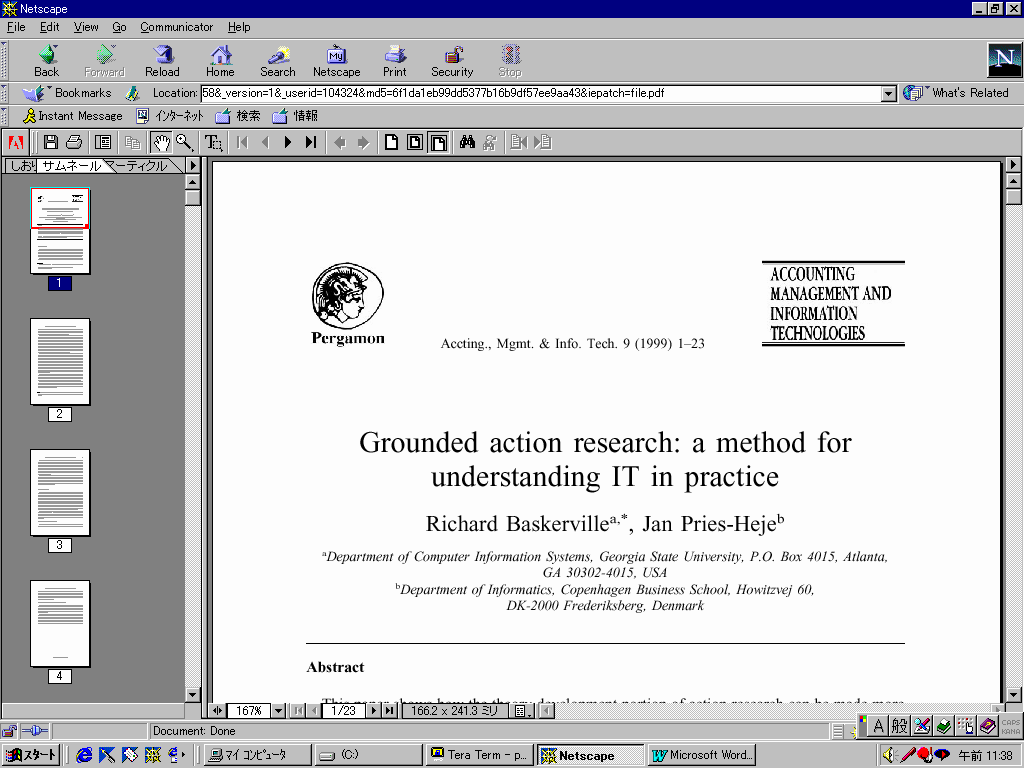Switch to Tera Term taskbar window

480,755
